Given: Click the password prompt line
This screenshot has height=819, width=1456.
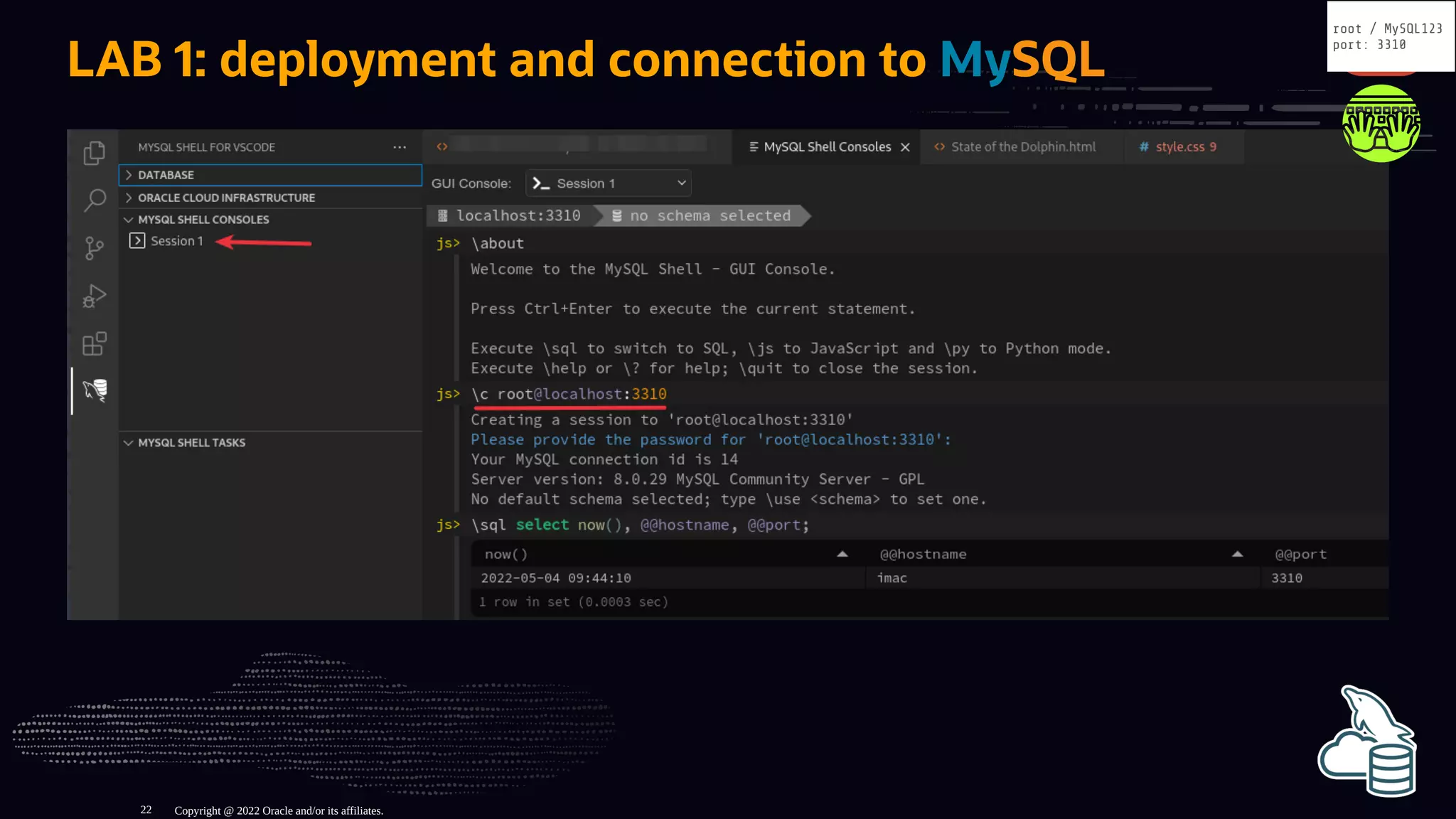Looking at the screenshot, I should tap(711, 439).
